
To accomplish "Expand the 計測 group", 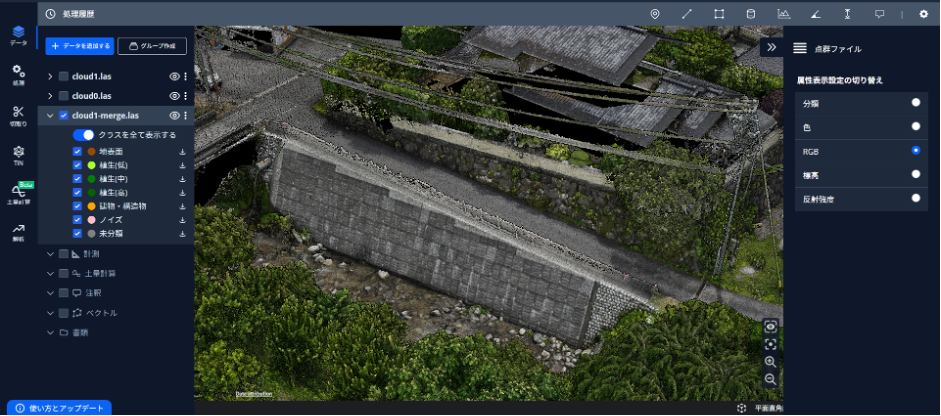I will pyautogui.click(x=51, y=254).
